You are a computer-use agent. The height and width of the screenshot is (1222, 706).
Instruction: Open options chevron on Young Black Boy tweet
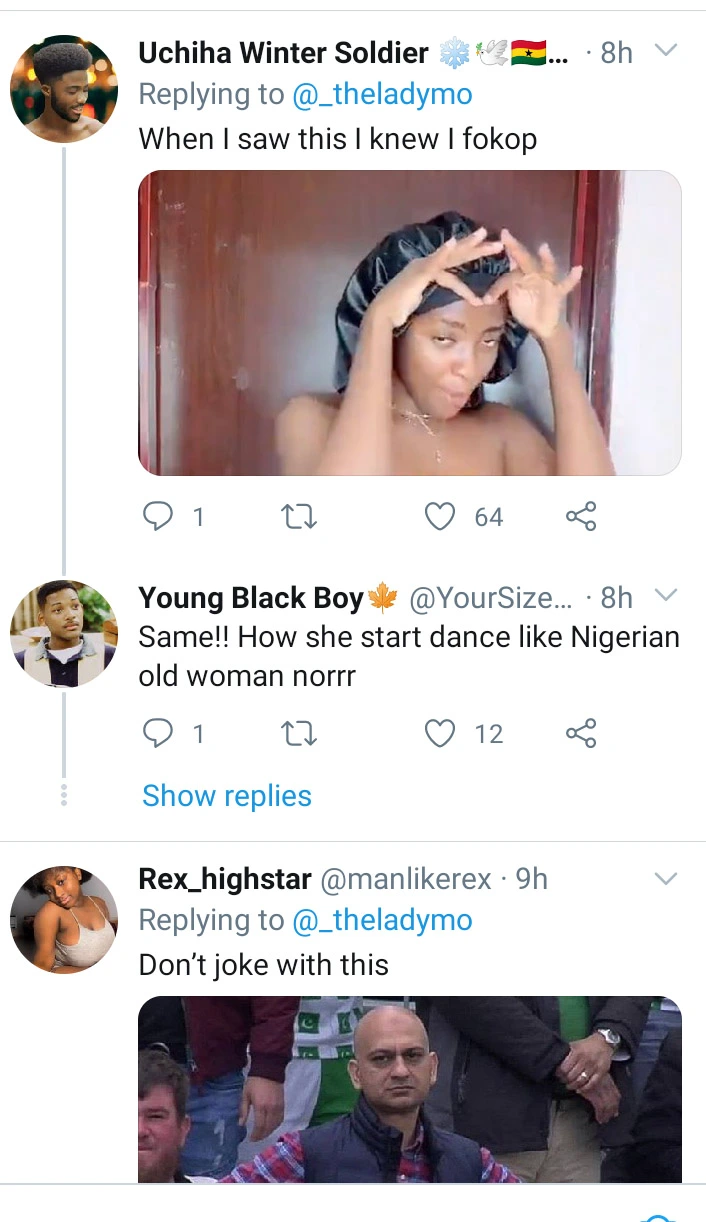click(665, 597)
